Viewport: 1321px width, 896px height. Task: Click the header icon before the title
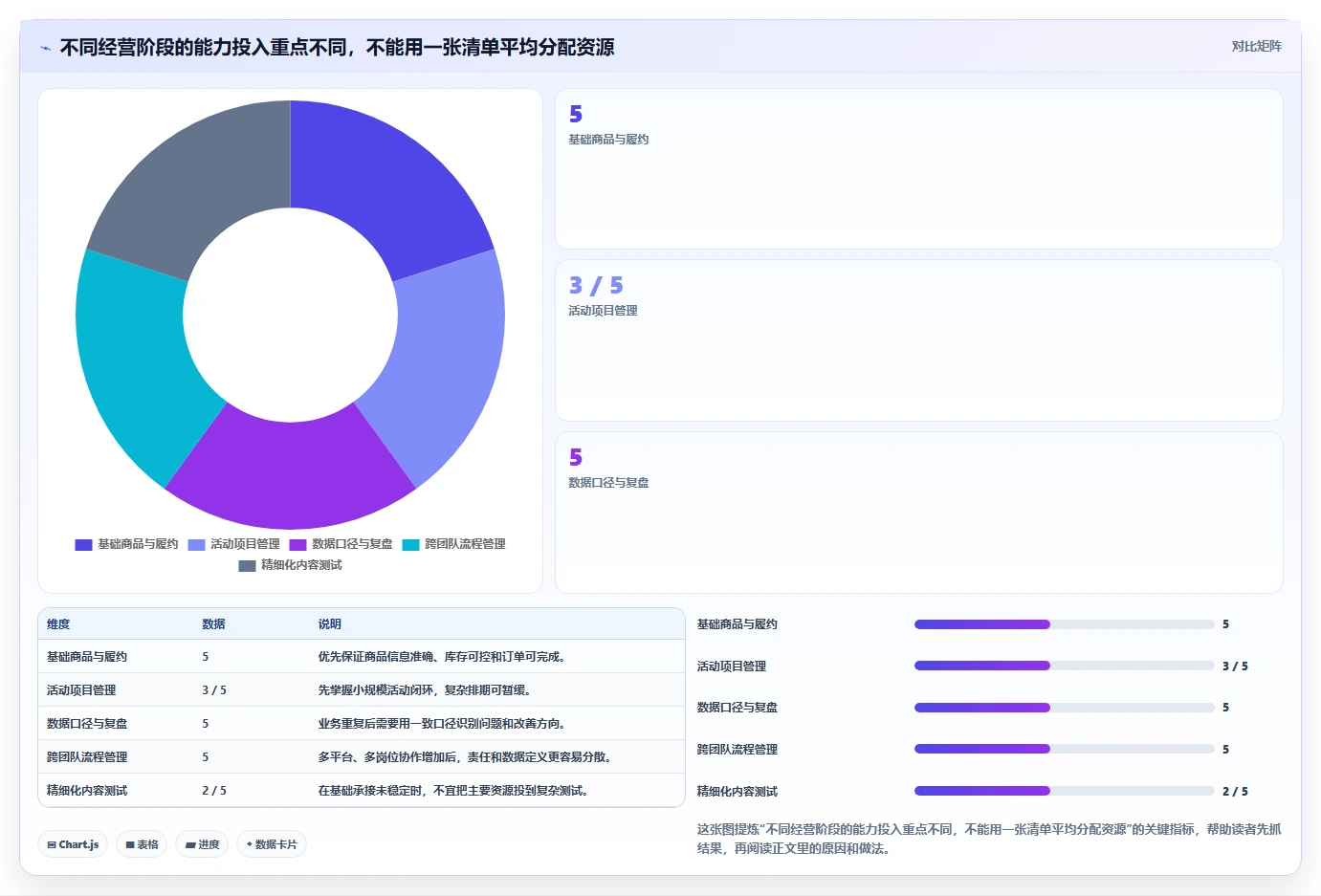coord(45,48)
